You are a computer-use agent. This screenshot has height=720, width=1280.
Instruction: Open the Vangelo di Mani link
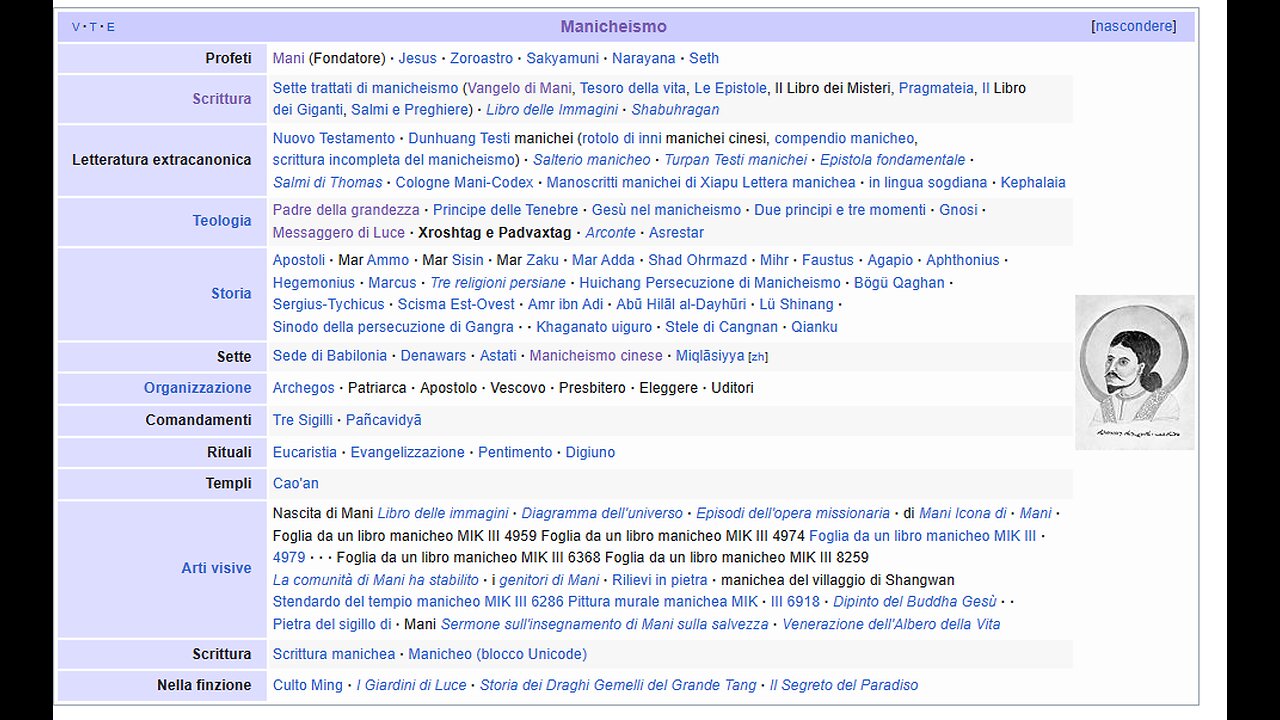519,88
